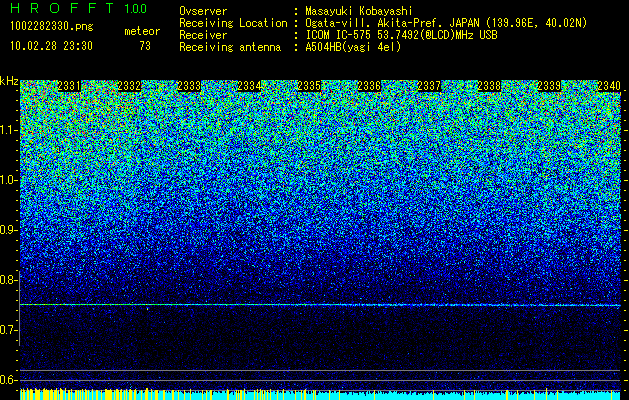629x400 pixels.
Task: Click the 0.7 kHz axis label
Action: 8,330
